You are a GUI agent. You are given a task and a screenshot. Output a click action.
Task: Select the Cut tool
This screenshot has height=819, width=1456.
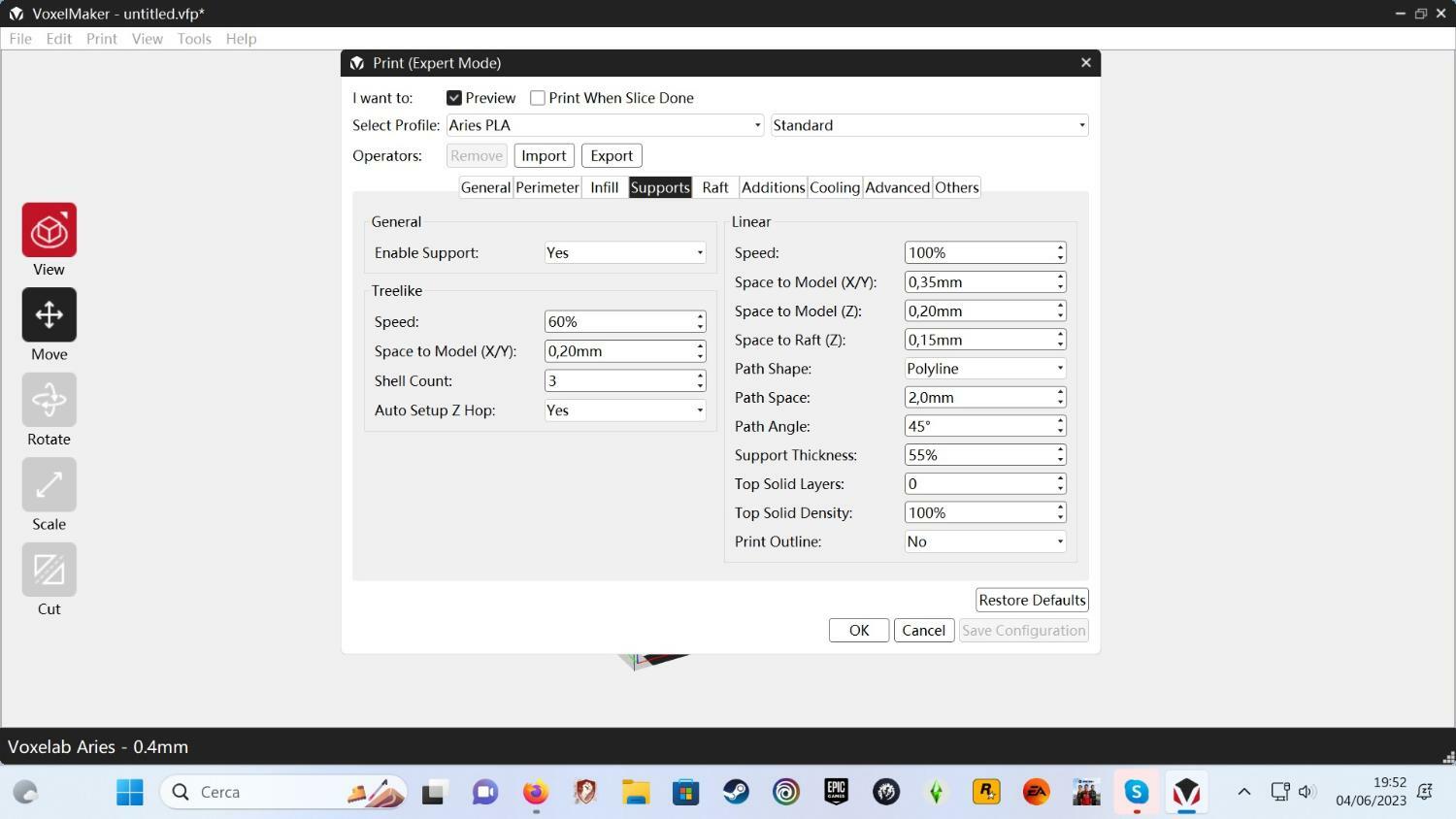50,570
